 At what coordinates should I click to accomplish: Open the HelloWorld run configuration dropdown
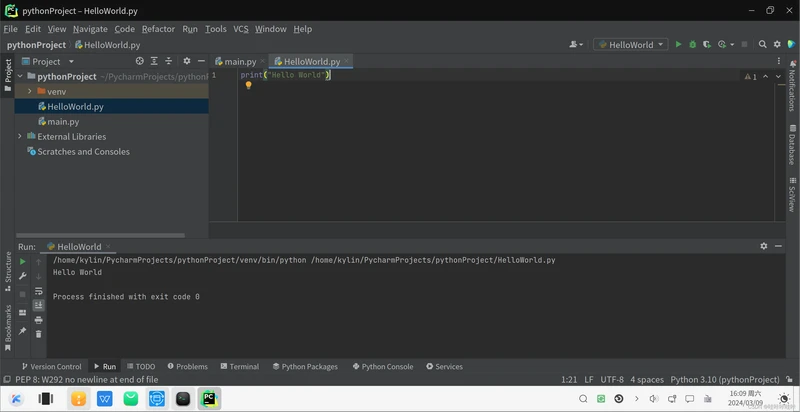coord(631,44)
